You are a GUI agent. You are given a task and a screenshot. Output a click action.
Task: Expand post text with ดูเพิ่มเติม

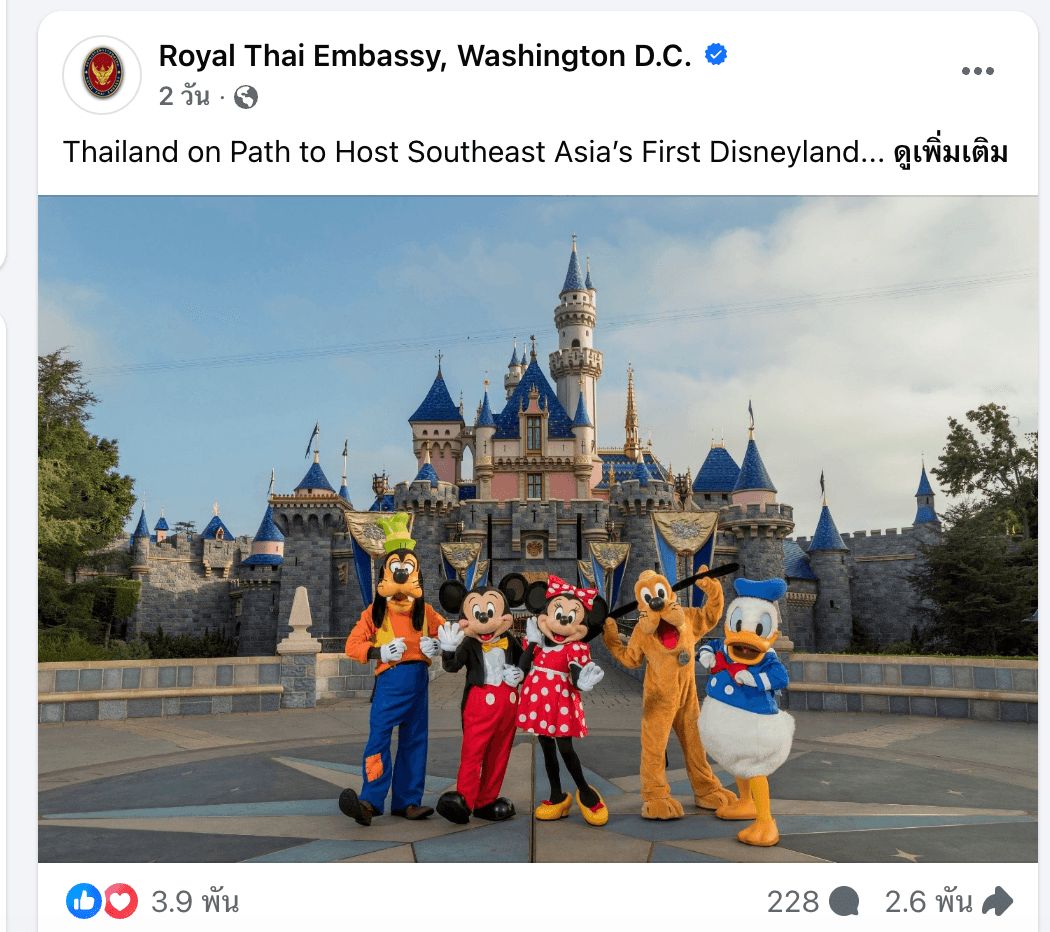[x=950, y=152]
